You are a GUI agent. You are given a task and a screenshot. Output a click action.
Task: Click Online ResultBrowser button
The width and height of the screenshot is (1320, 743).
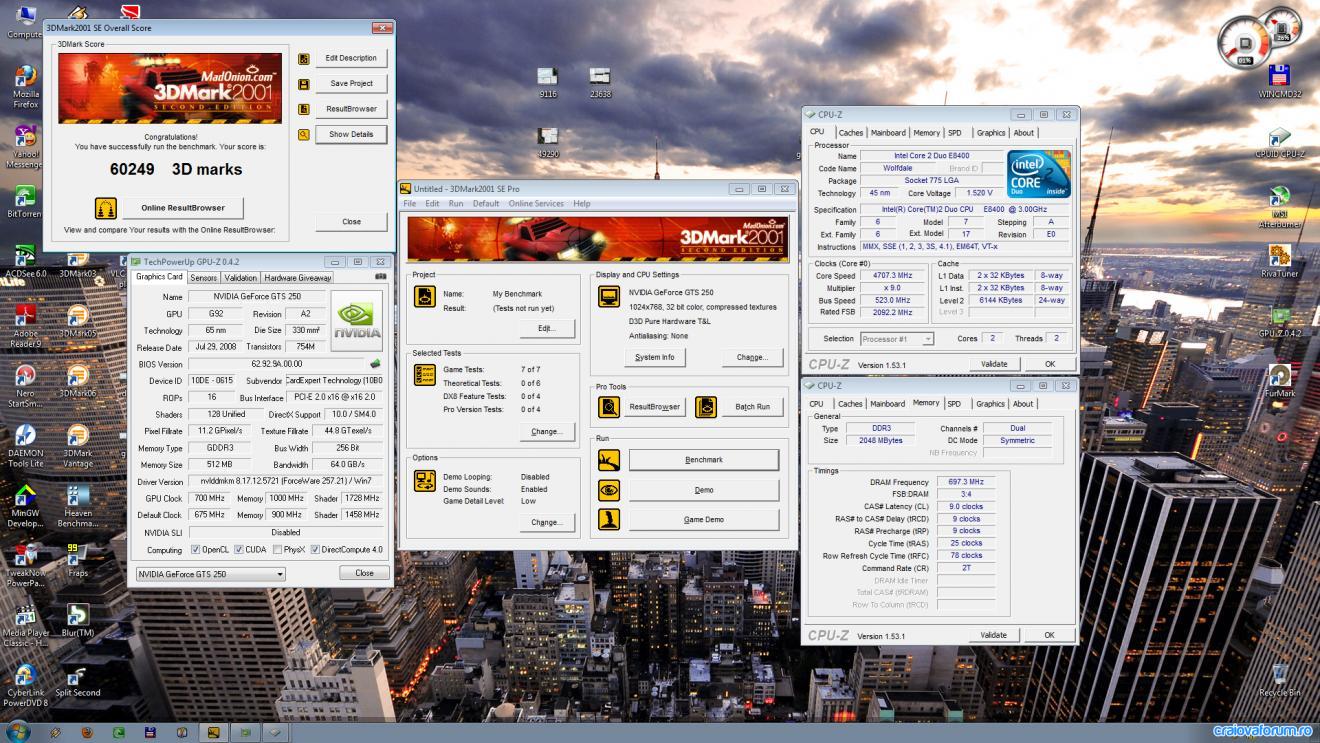tap(183, 208)
